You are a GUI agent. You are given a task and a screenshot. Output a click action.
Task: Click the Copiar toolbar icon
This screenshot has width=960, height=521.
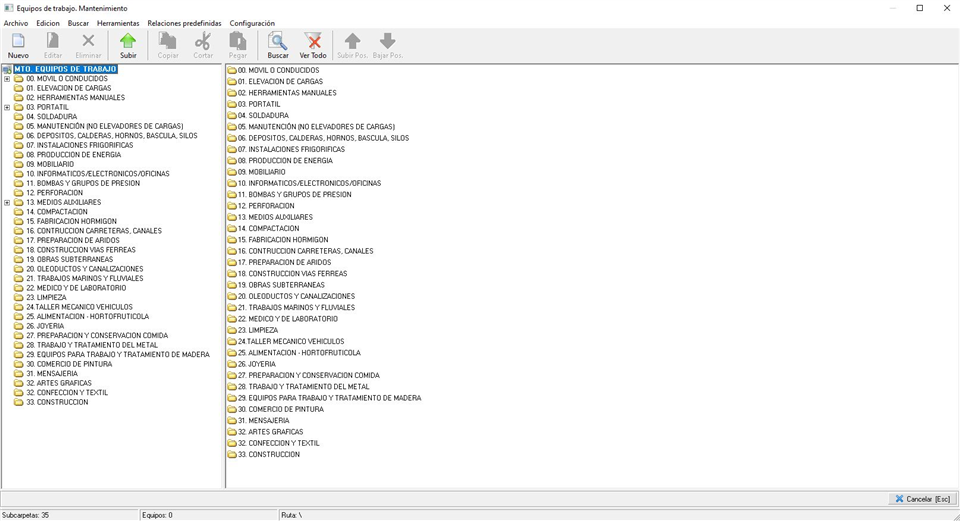[168, 42]
